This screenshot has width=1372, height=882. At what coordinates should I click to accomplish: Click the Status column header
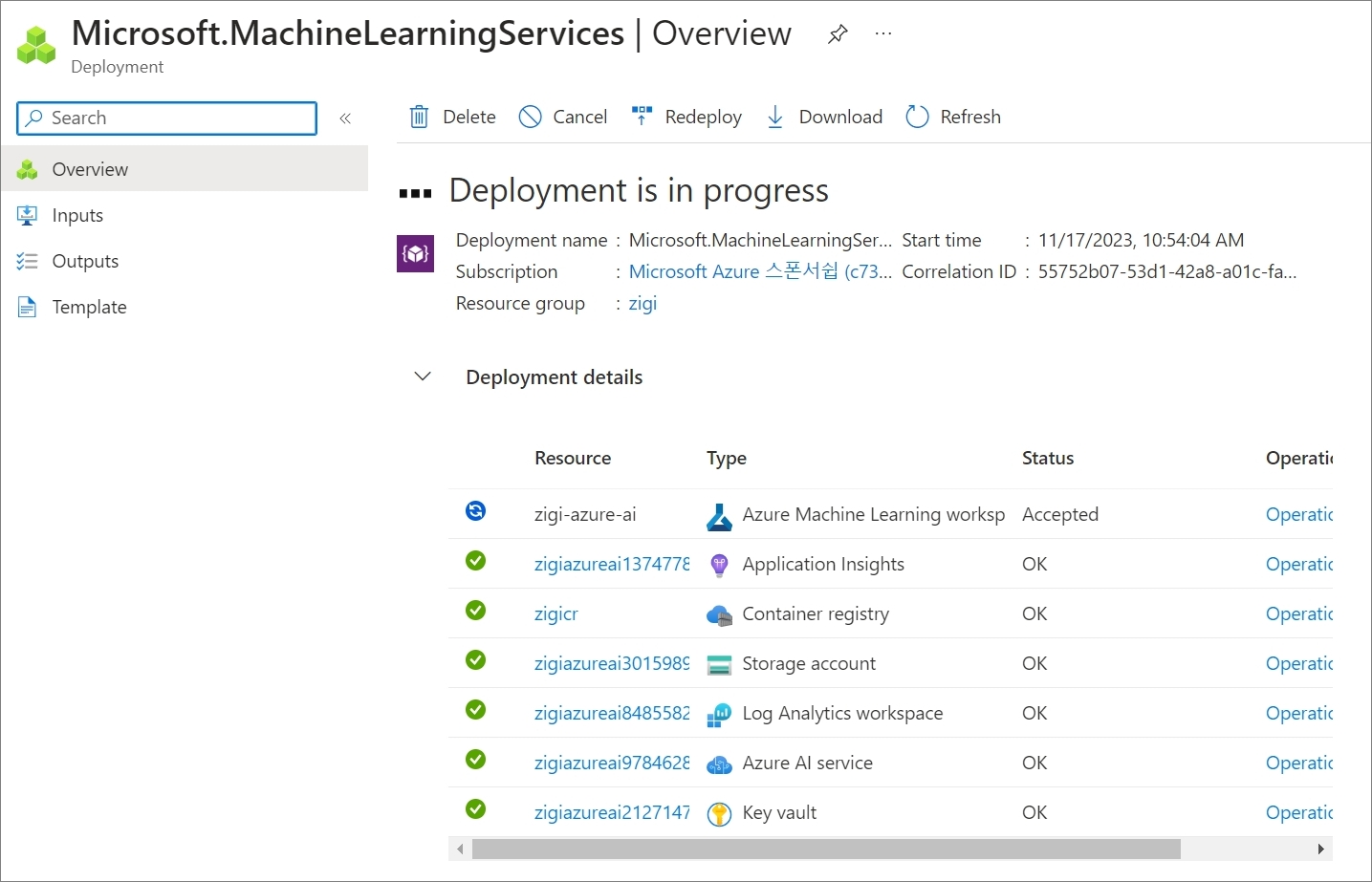(x=1048, y=458)
